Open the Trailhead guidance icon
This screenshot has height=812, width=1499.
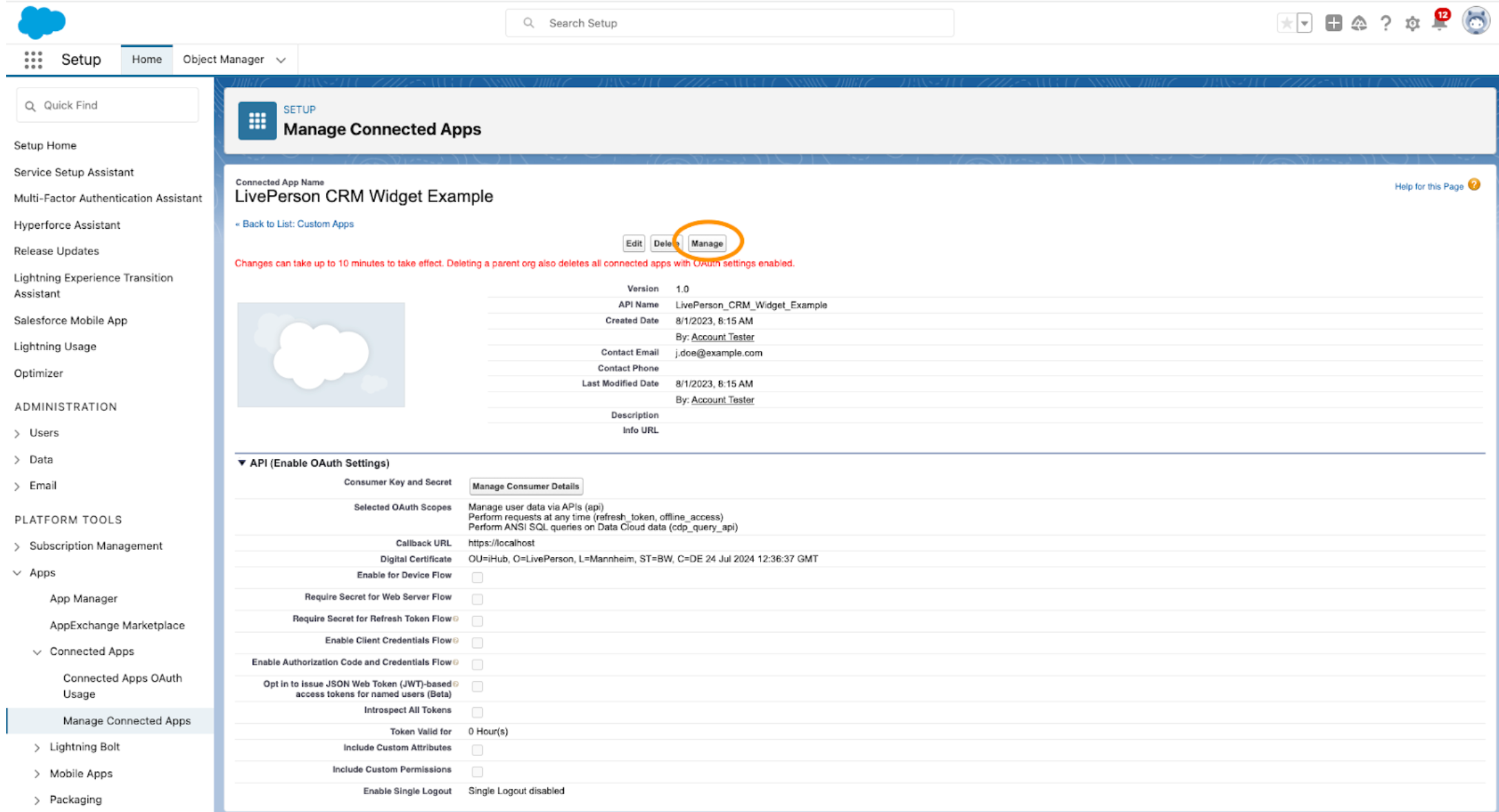[x=1359, y=23]
